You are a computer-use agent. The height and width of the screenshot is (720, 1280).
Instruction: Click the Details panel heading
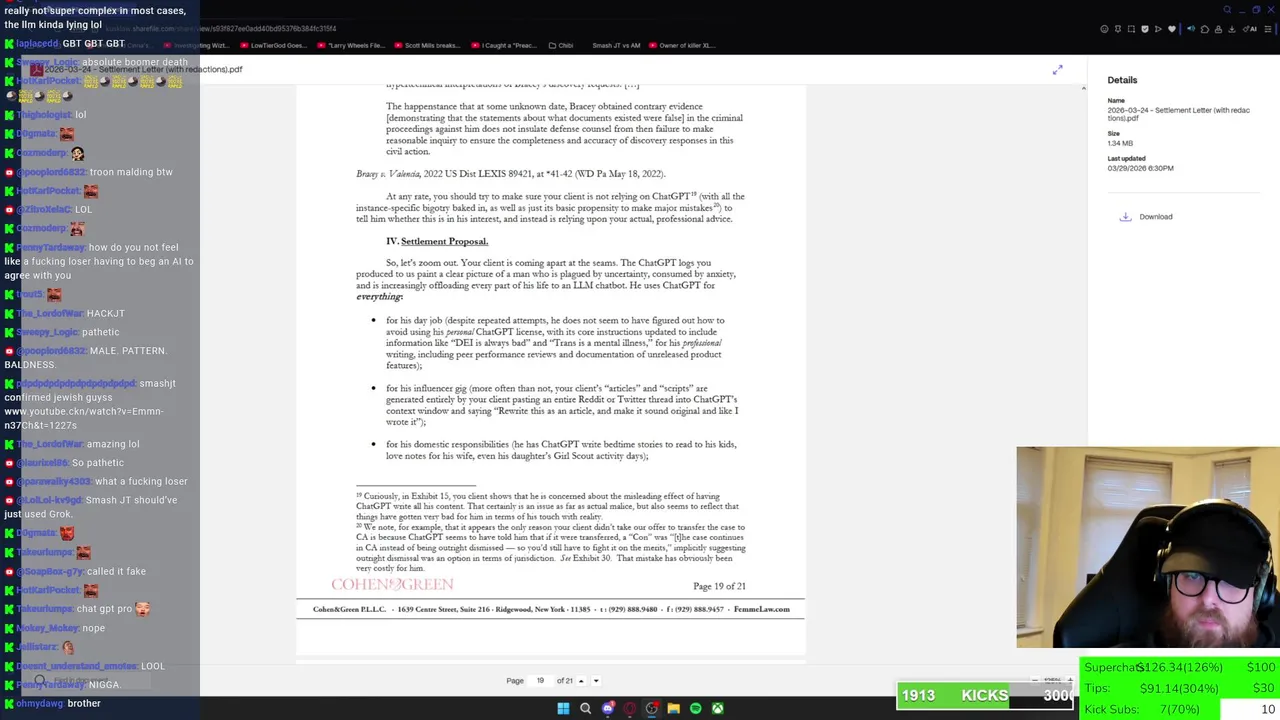pyautogui.click(x=1122, y=80)
